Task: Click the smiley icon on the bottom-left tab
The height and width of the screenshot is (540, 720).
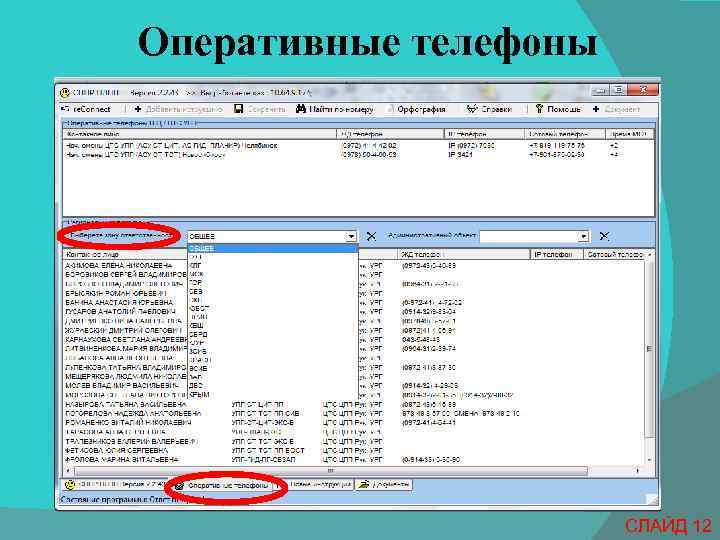Action: [70, 485]
